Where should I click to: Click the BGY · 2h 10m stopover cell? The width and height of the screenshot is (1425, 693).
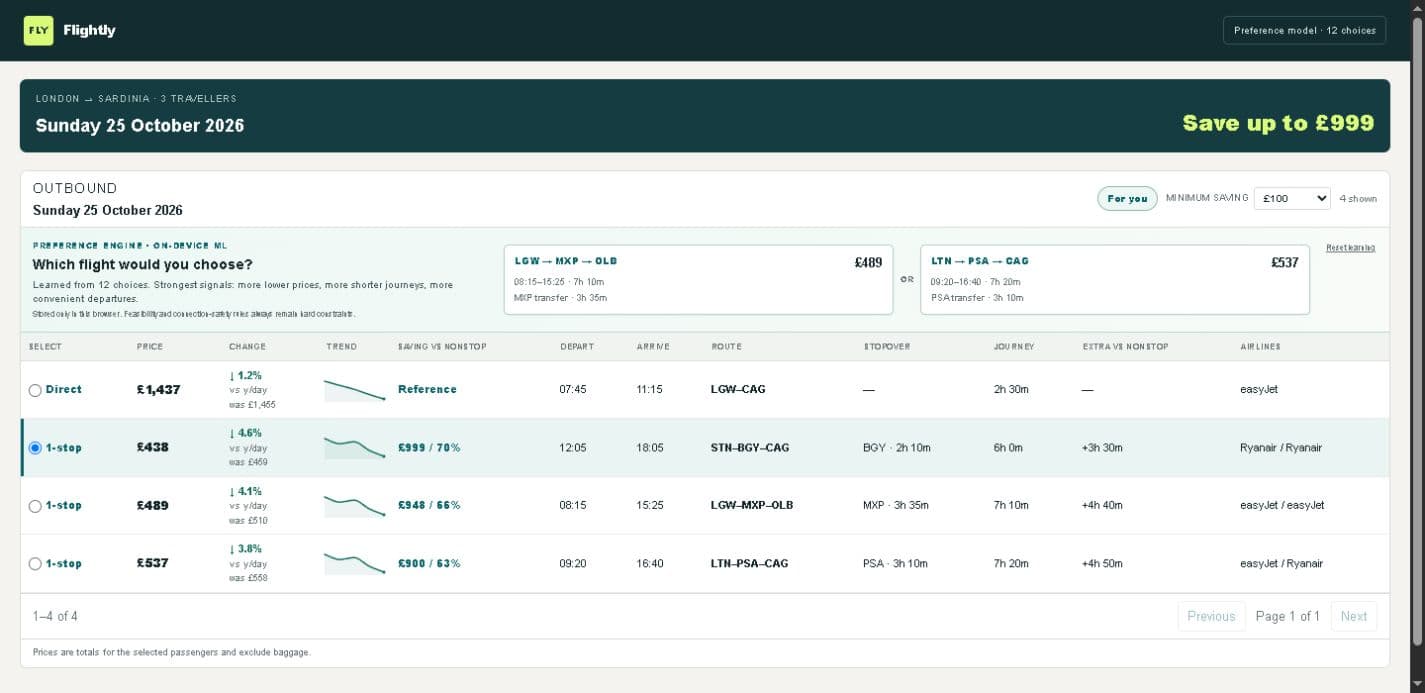pyautogui.click(x=897, y=448)
